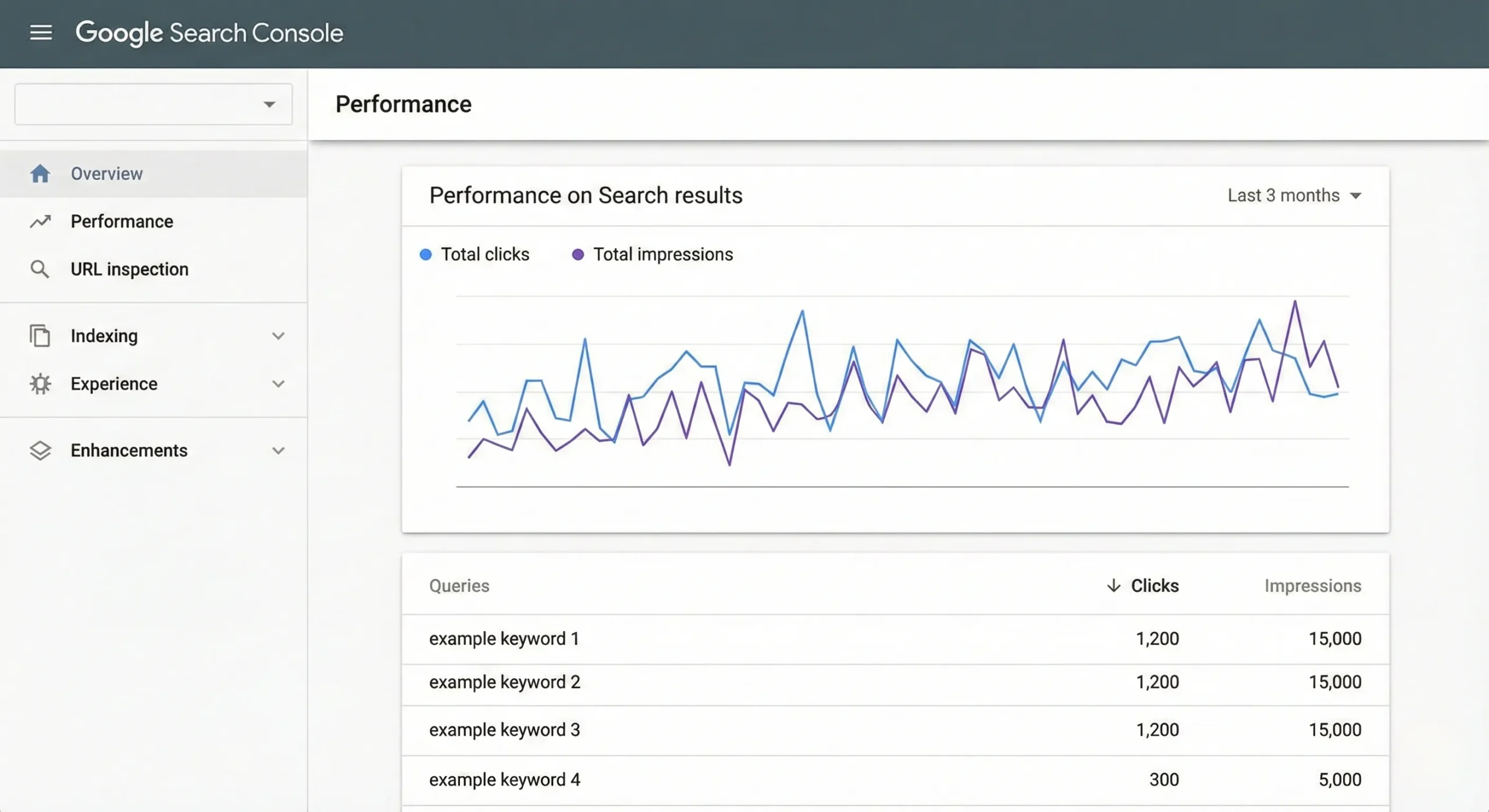
Task: Click the Experience gear icon
Action: tap(40, 383)
